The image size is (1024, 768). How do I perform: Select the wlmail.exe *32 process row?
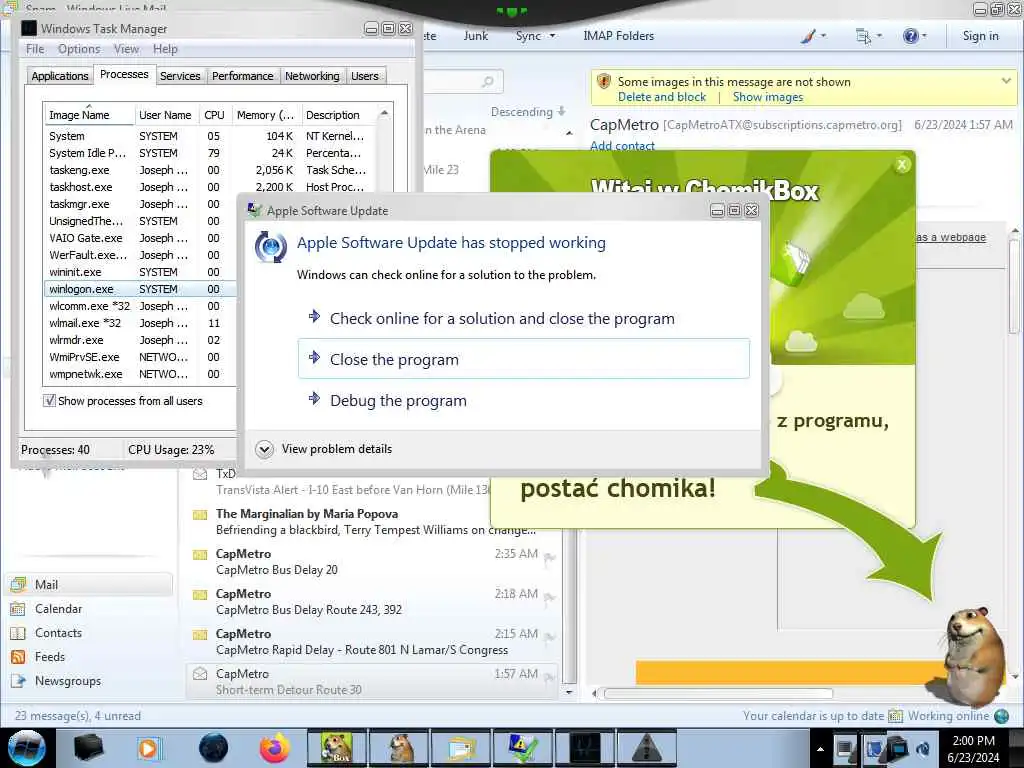pyautogui.click(x=140, y=323)
